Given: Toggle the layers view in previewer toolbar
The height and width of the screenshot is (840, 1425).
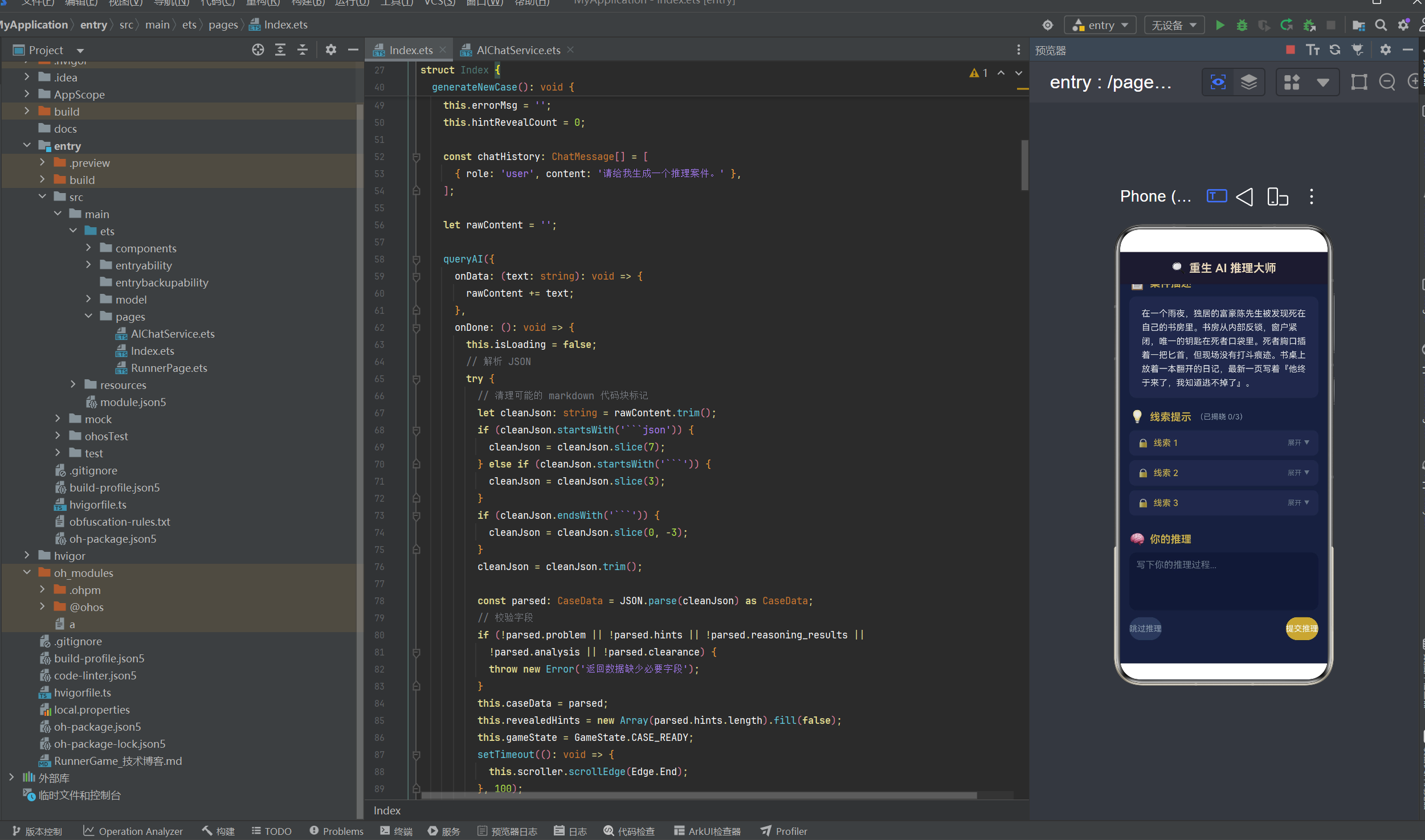Looking at the screenshot, I should (1249, 83).
